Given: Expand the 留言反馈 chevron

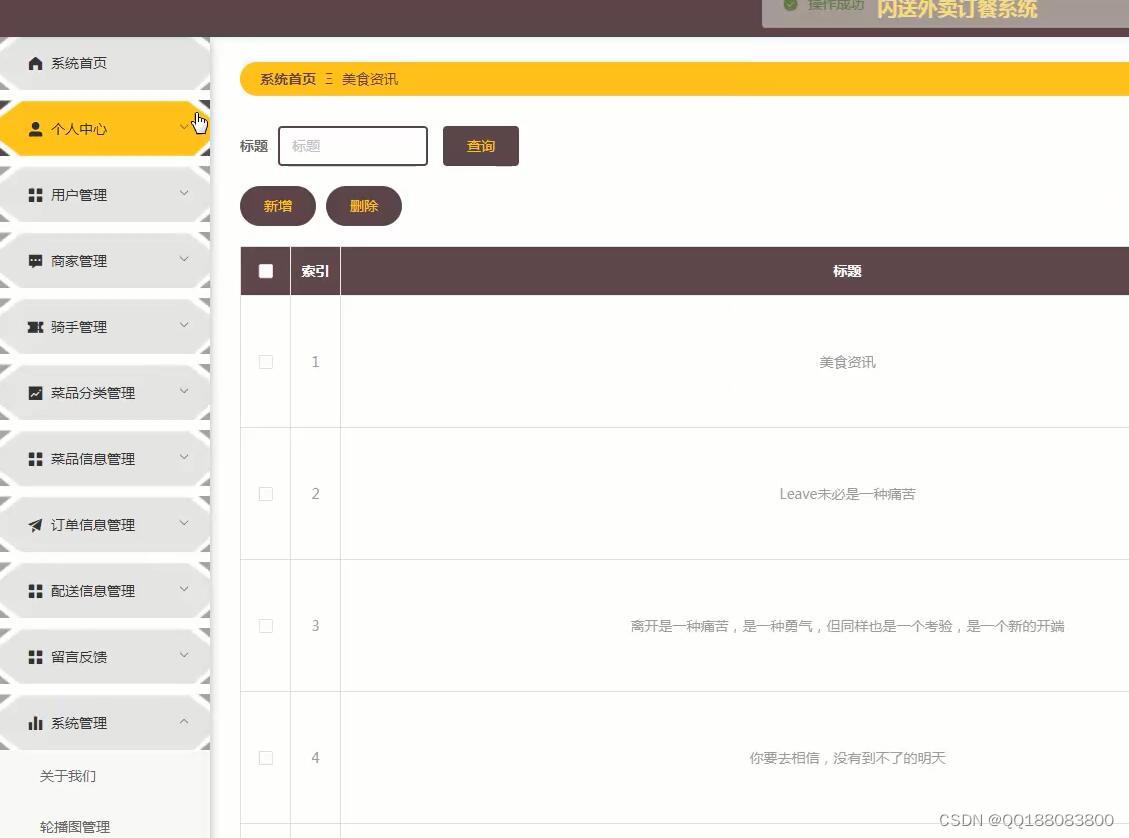Looking at the screenshot, I should tap(184, 655).
